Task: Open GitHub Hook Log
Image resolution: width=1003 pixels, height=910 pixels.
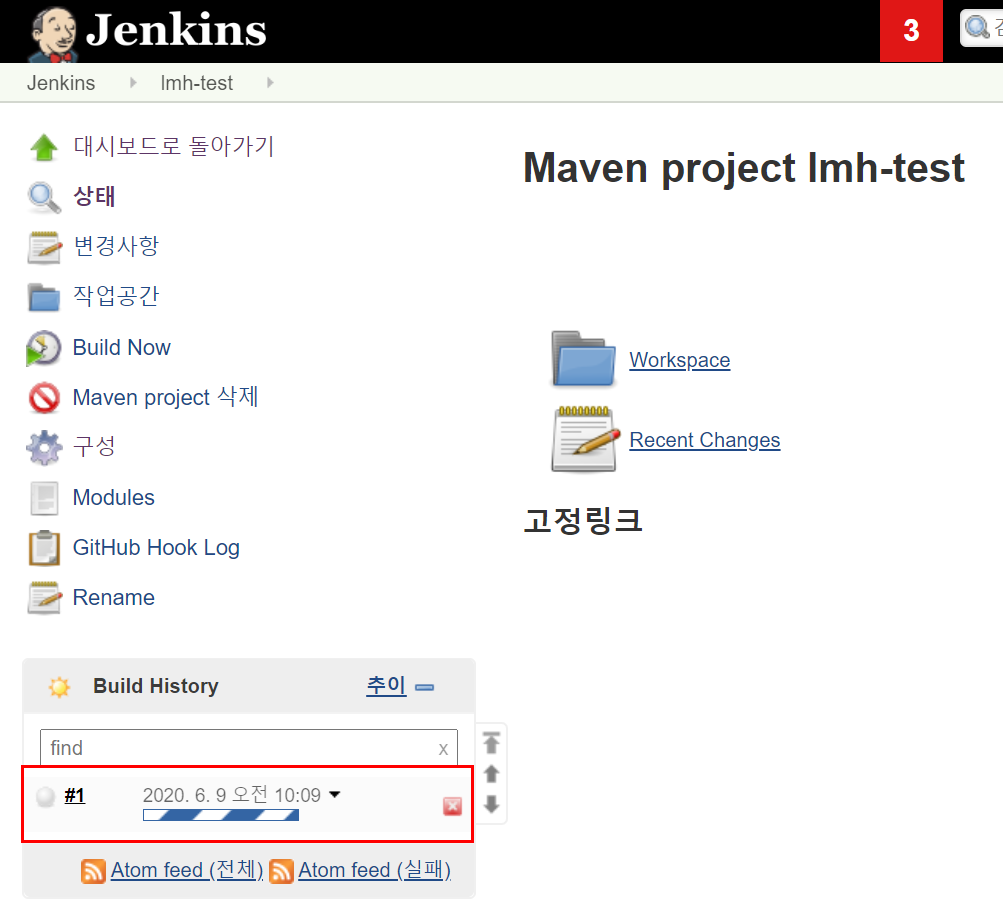Action: coord(156,547)
